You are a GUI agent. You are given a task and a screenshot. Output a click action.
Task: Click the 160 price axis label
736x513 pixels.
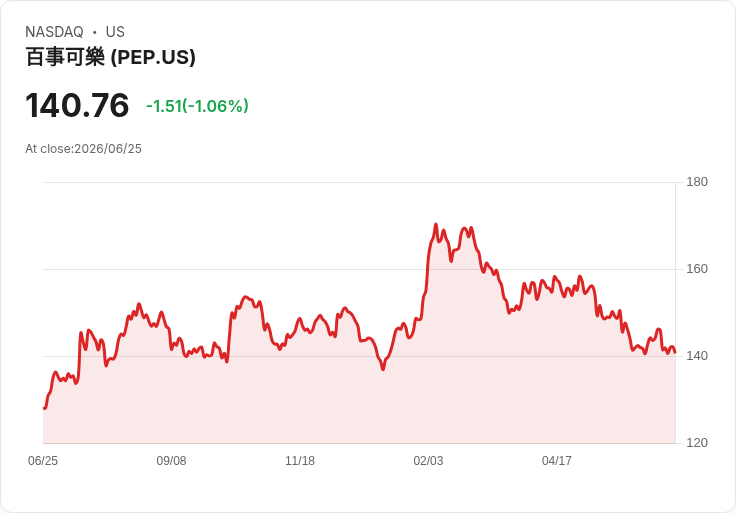point(697,269)
